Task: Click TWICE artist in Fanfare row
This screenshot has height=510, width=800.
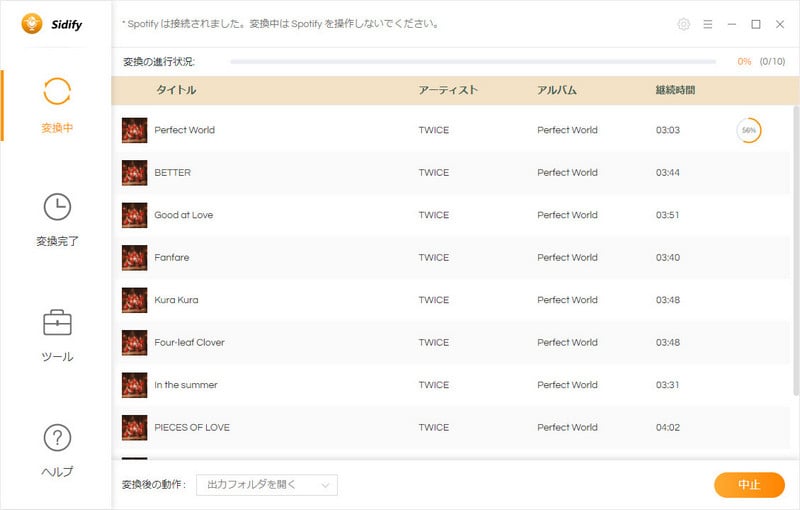Action: pyautogui.click(x=434, y=258)
